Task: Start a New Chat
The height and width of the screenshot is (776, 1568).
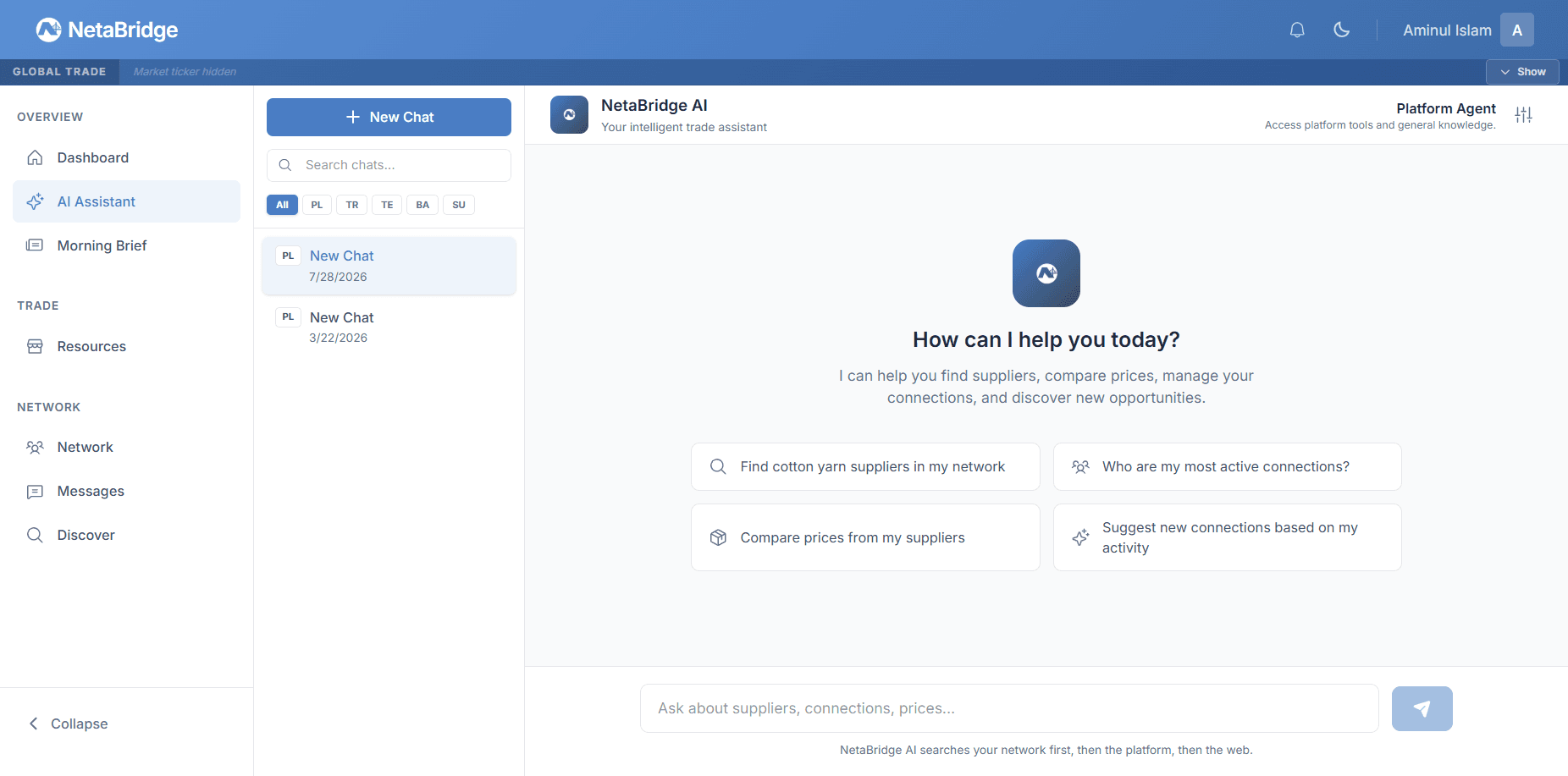Action: [x=389, y=117]
